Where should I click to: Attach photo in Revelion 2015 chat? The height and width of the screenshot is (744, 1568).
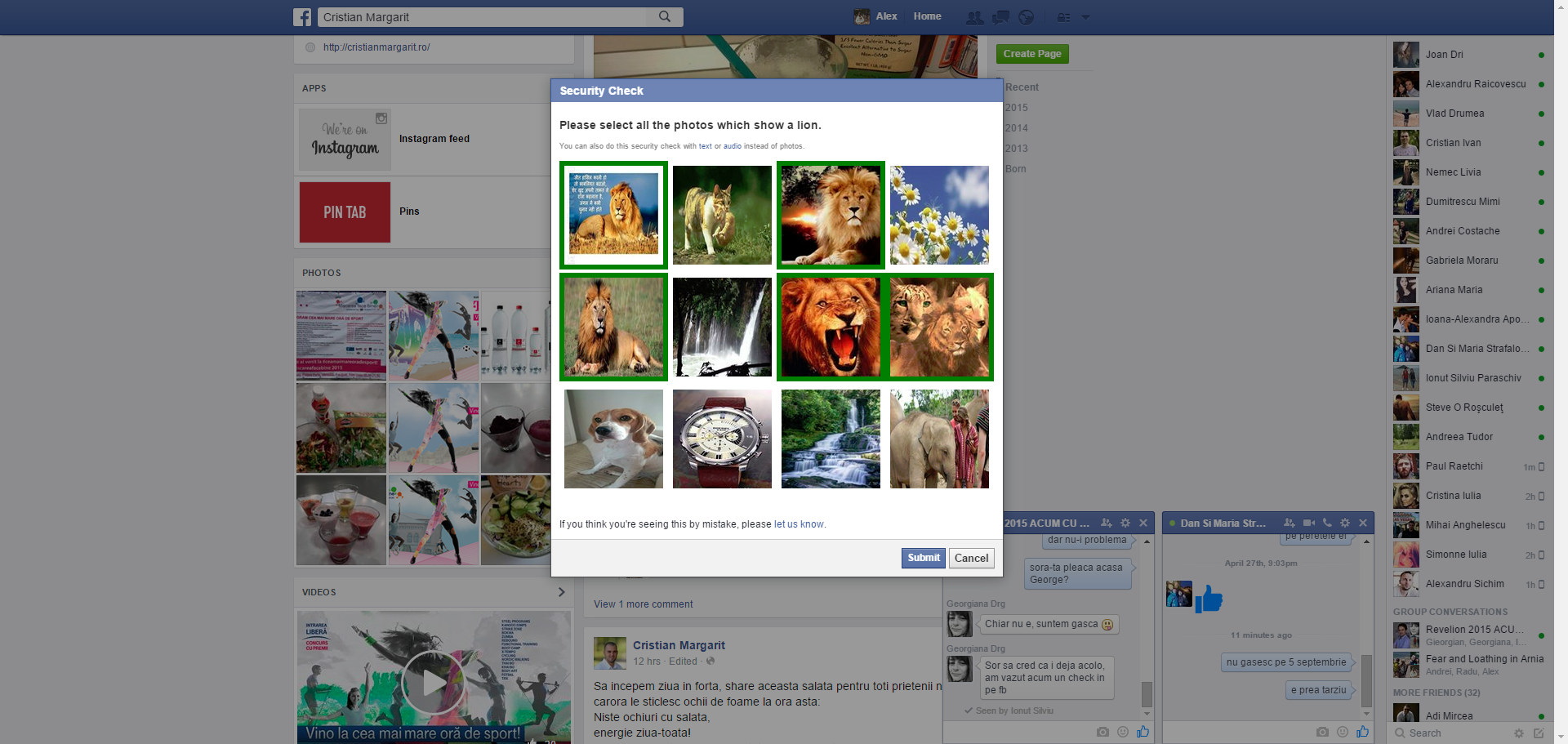point(1102,732)
